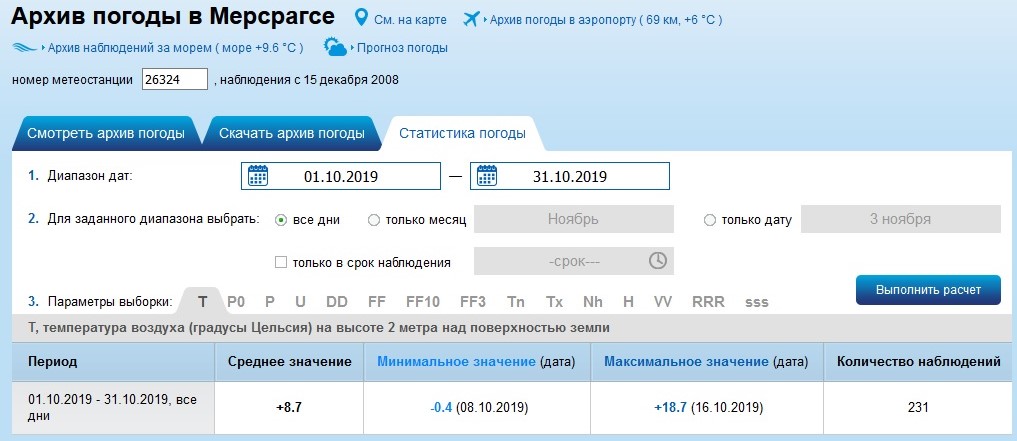The height and width of the screenshot is (441, 1017).
Task: Select the U humidity parameter tab
Action: pos(300,302)
